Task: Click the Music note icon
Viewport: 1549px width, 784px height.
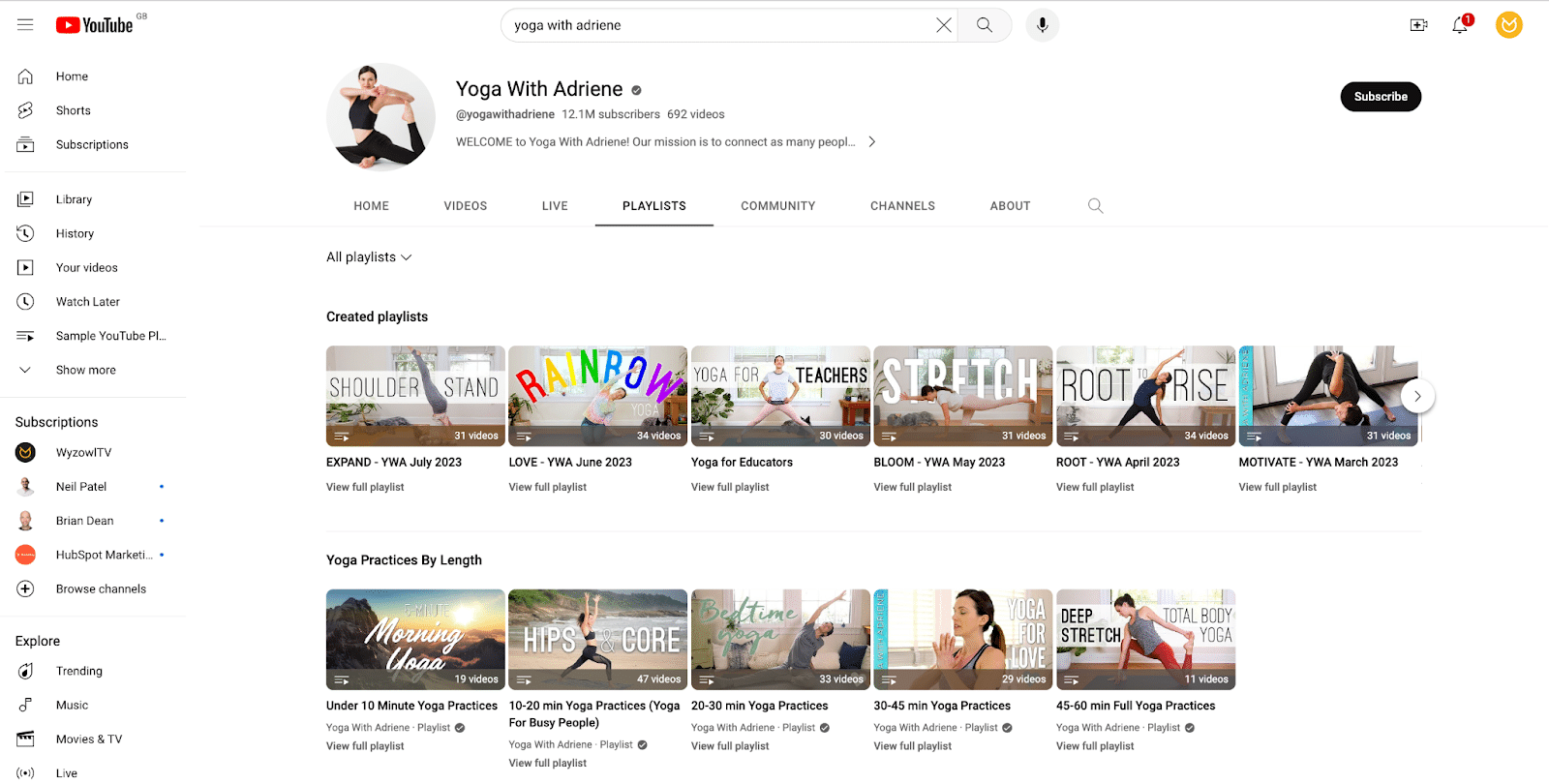Action: click(25, 705)
